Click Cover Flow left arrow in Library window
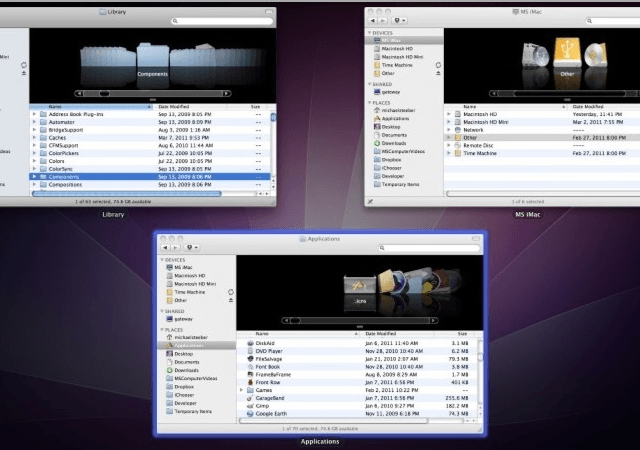Screen dimensions: 640x450 [79, 94]
